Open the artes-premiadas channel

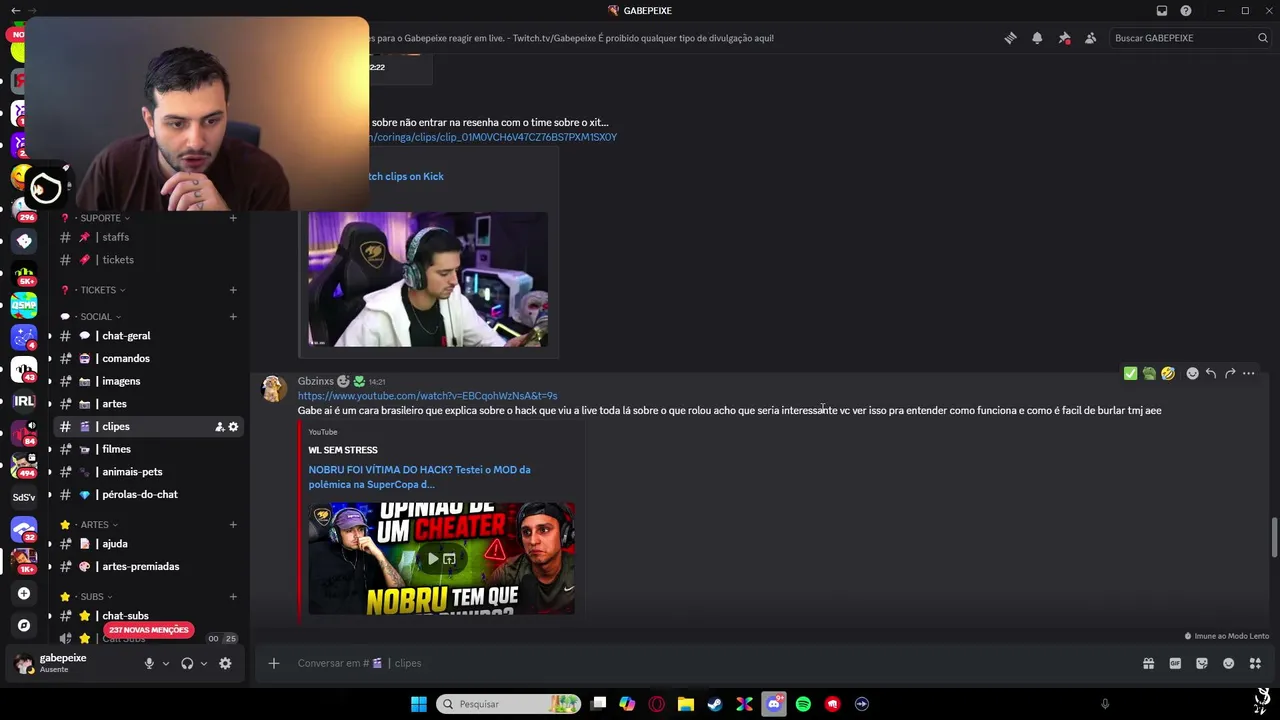(148, 567)
